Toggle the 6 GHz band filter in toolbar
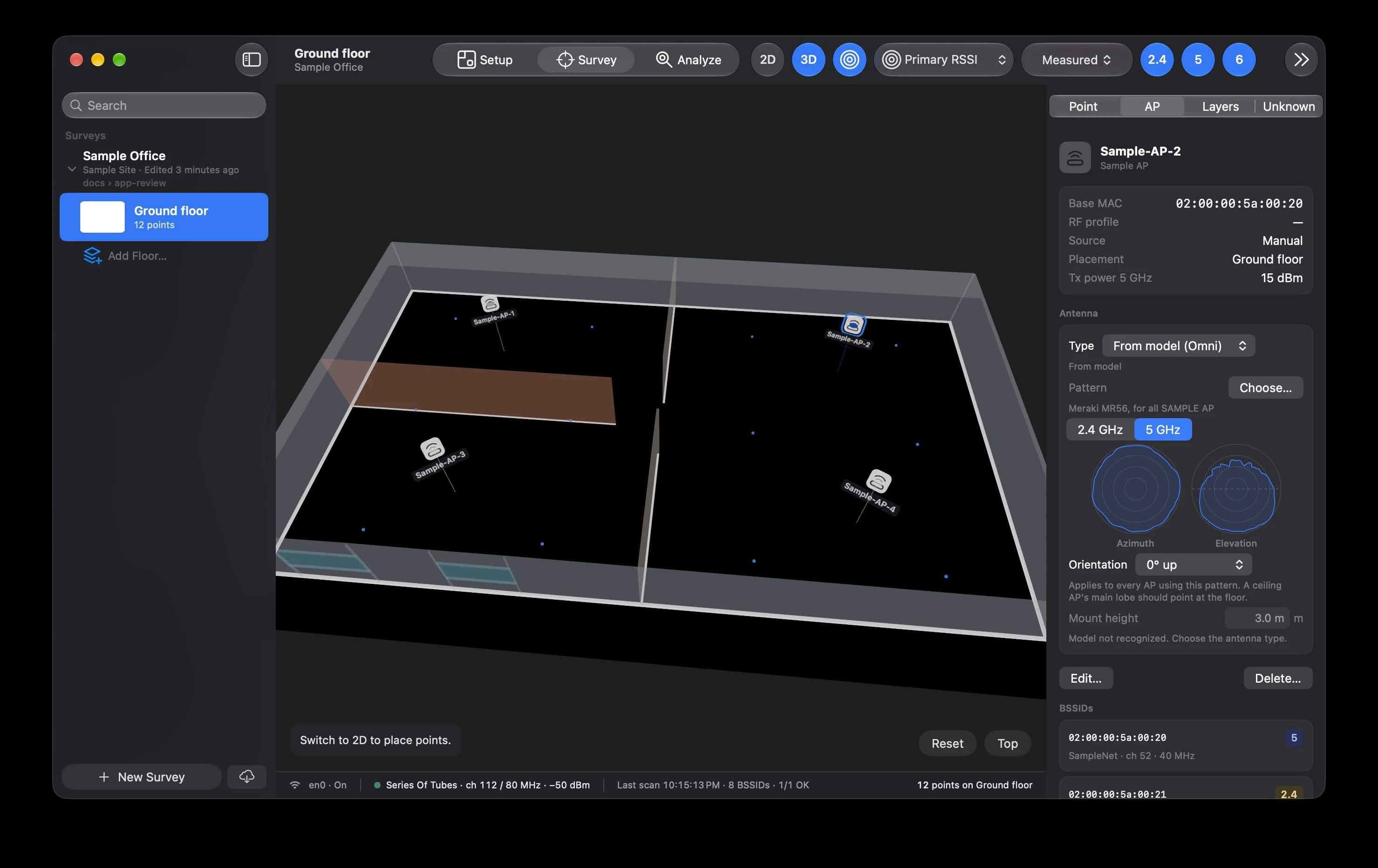Viewport: 1378px width, 868px height. click(1239, 60)
